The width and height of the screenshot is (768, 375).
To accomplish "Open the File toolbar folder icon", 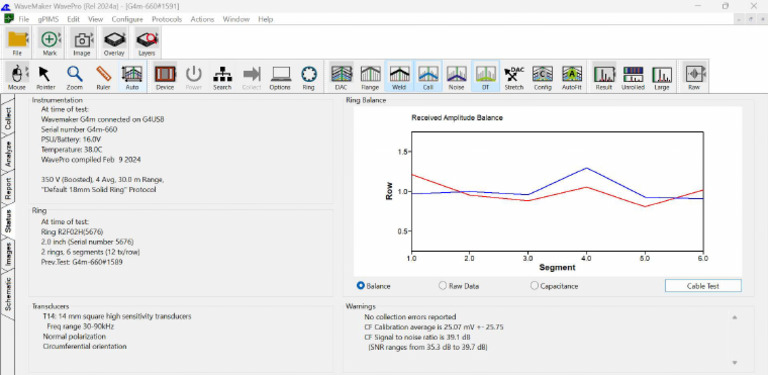I will pyautogui.click(x=17, y=43).
